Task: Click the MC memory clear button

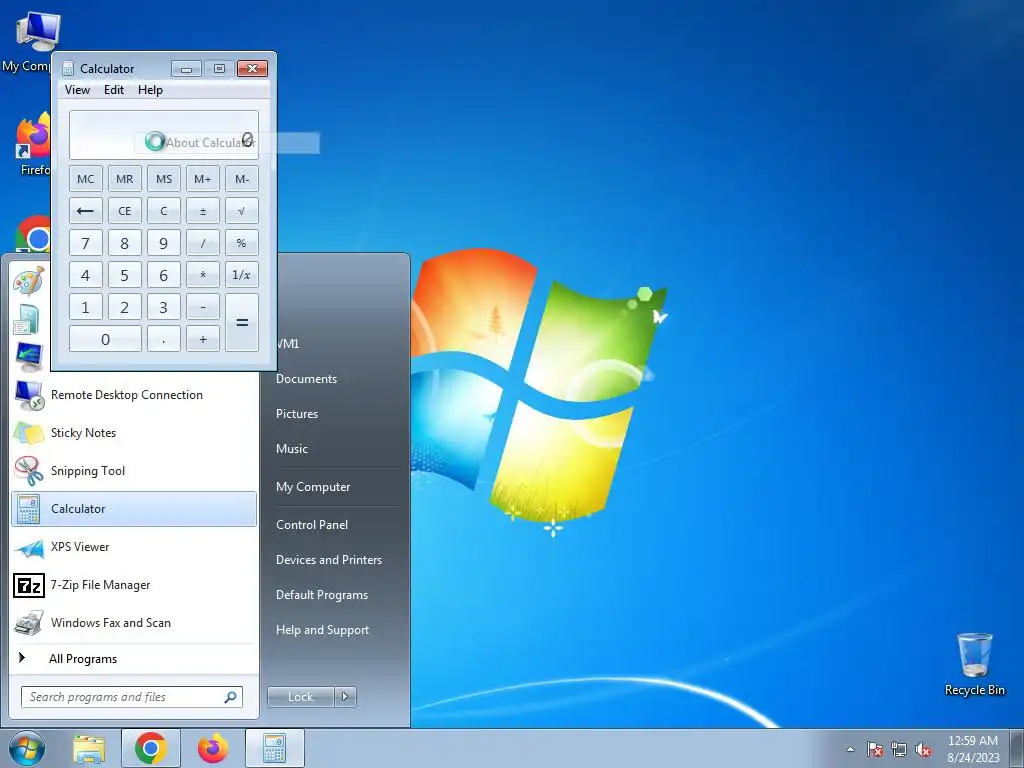Action: 86,179
